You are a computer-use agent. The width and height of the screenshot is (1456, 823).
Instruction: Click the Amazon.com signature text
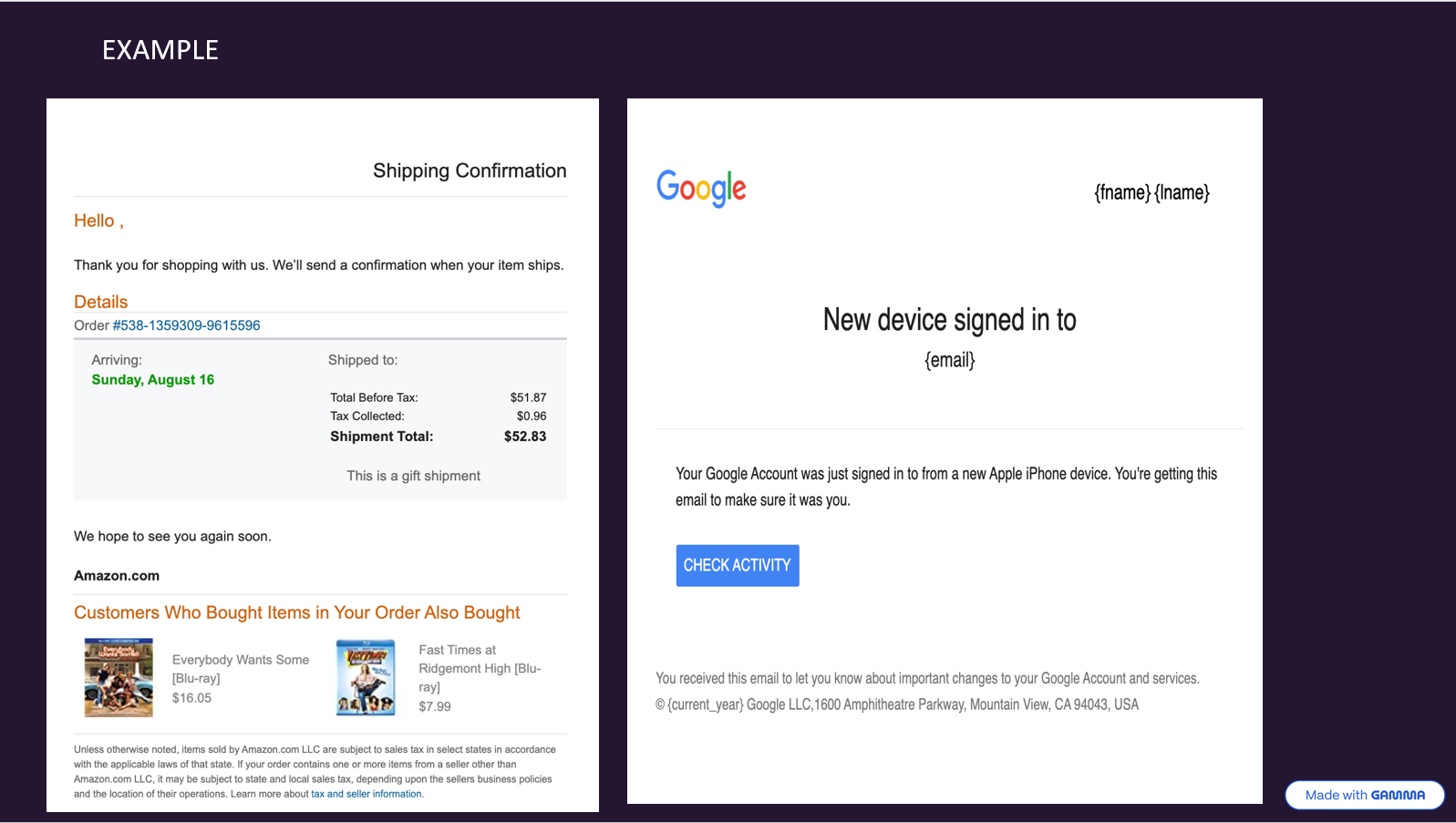coord(117,576)
